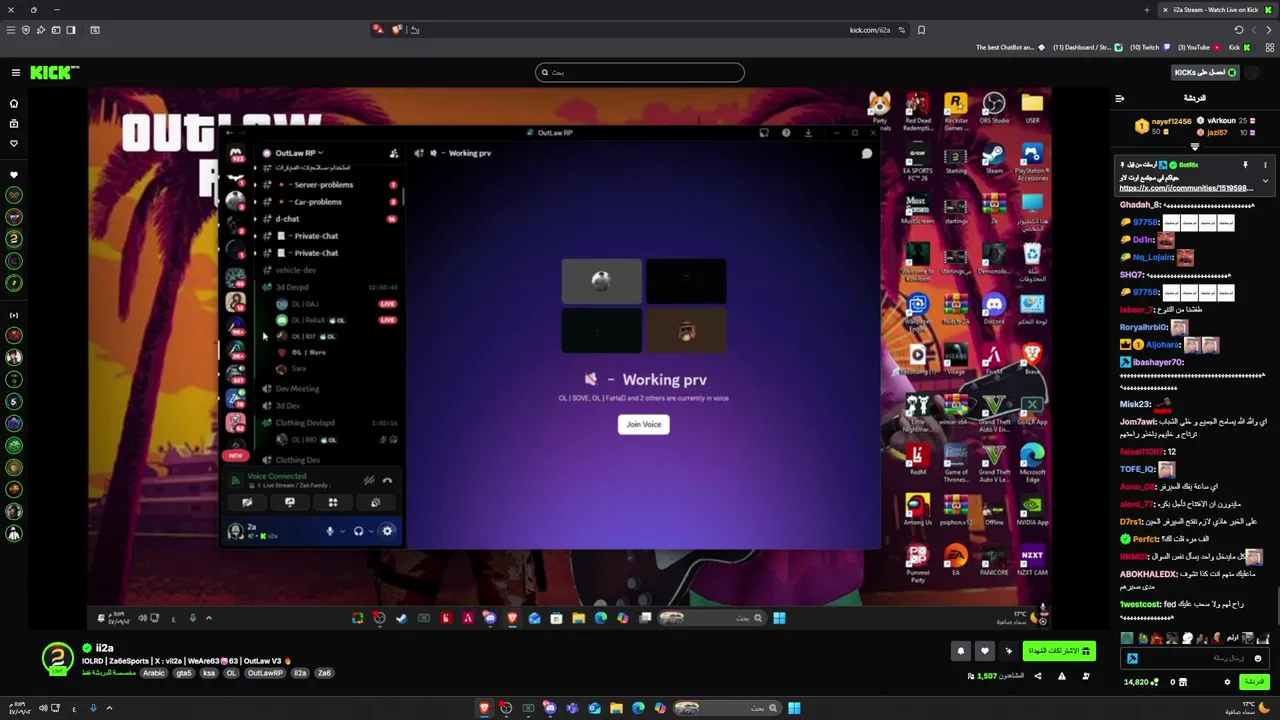Open Discord help question icon
Screen dimensions: 1280x720
pyautogui.click(x=786, y=133)
